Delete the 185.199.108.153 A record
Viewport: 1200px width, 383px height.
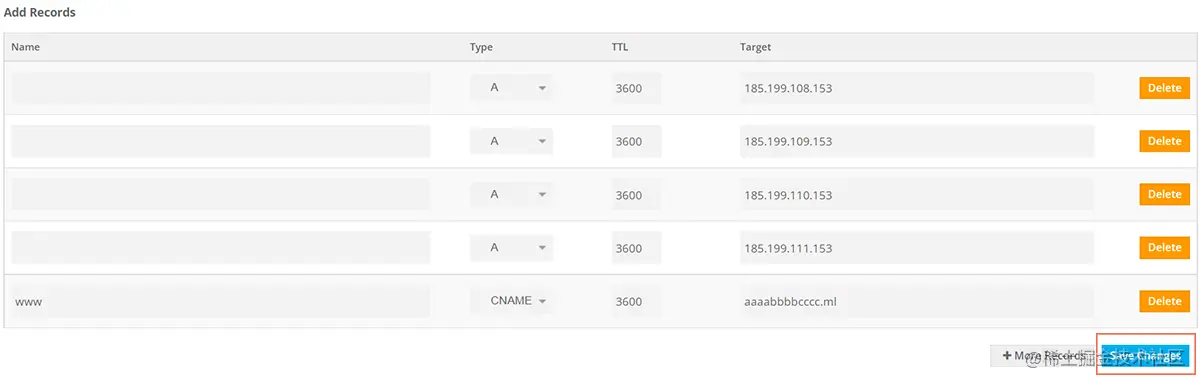click(x=1164, y=88)
